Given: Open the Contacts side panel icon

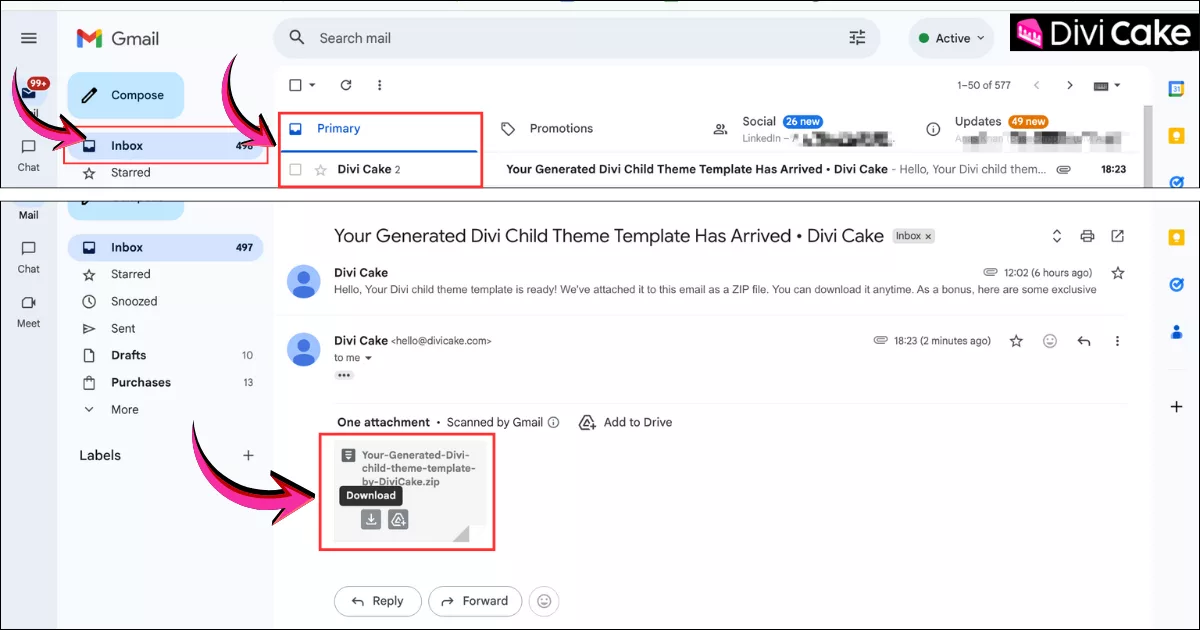Looking at the screenshot, I should pos(1177,331).
